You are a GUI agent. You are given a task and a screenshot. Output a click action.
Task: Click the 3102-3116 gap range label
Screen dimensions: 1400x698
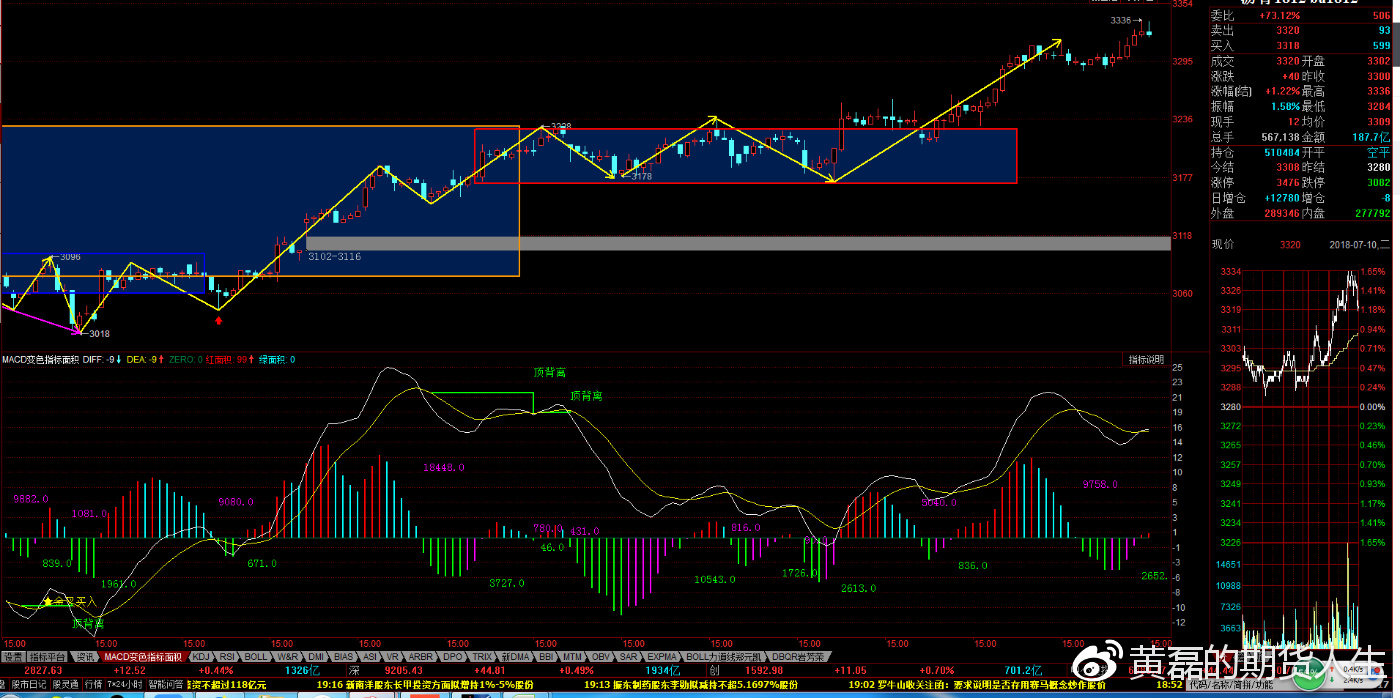[334, 257]
